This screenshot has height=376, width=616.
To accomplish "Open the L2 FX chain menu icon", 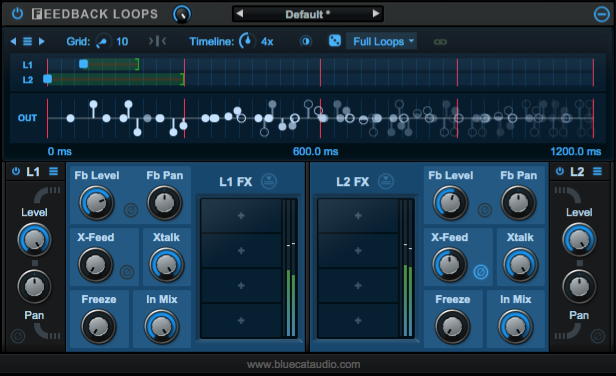I will click(x=386, y=181).
